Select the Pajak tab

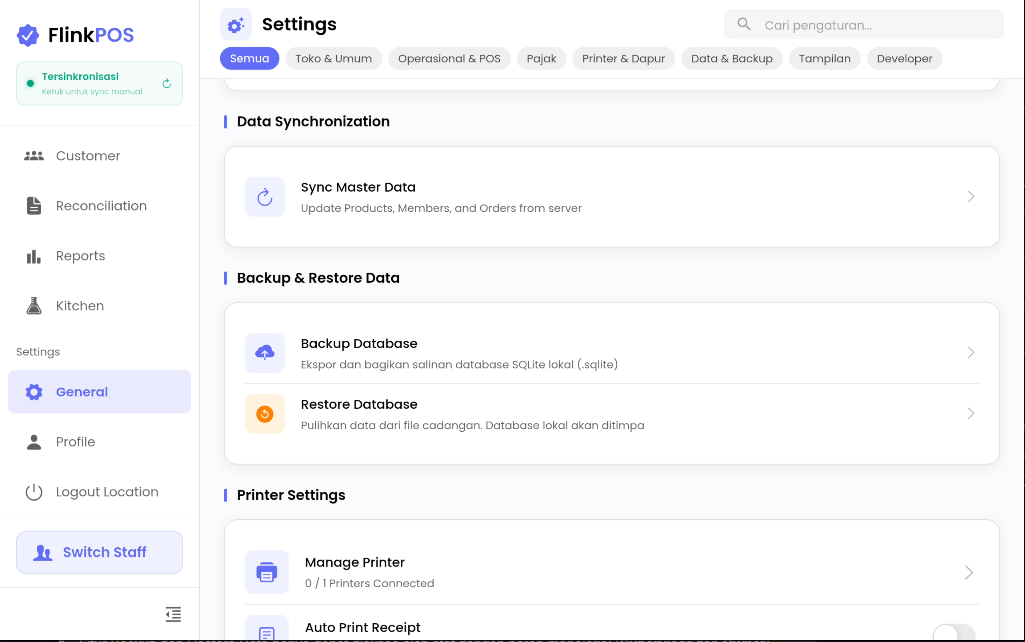tap(541, 59)
